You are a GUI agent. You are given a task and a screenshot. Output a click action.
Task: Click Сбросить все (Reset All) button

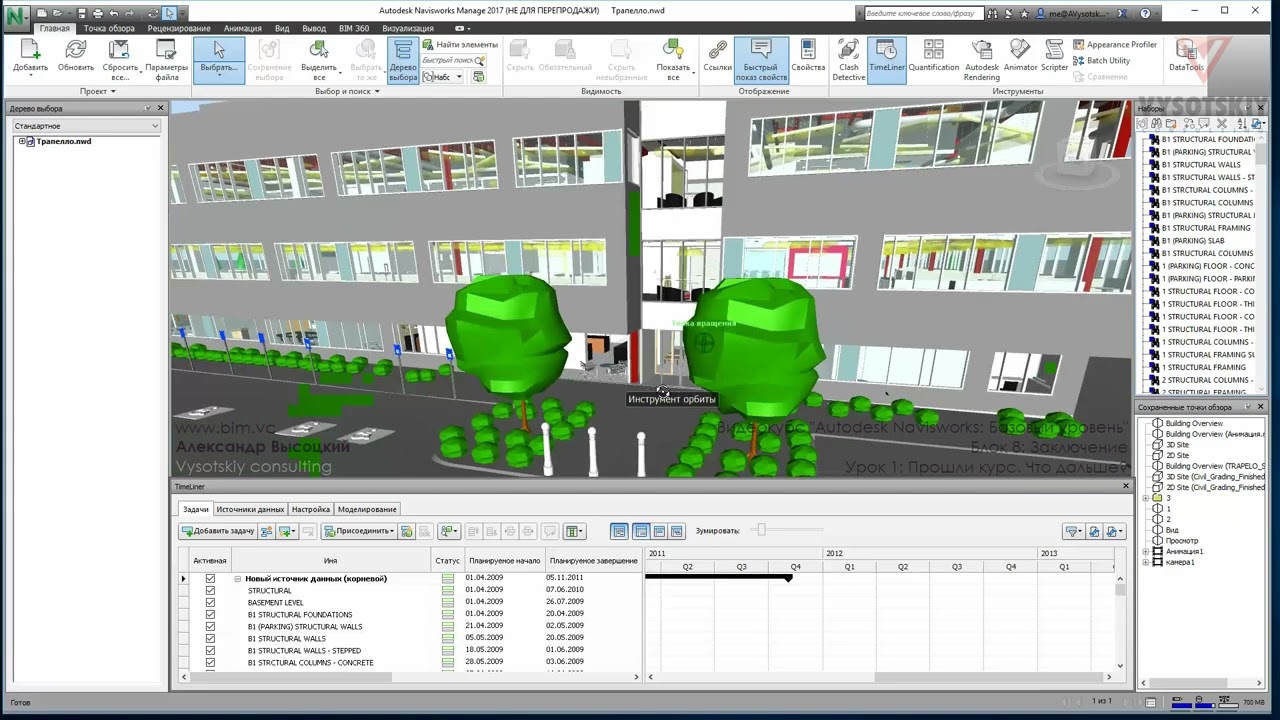tap(120, 60)
